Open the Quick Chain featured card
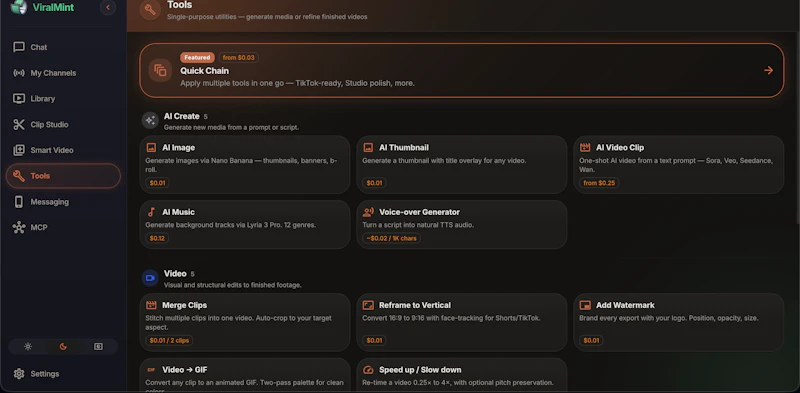Image resolution: width=800 pixels, height=393 pixels. [462, 70]
